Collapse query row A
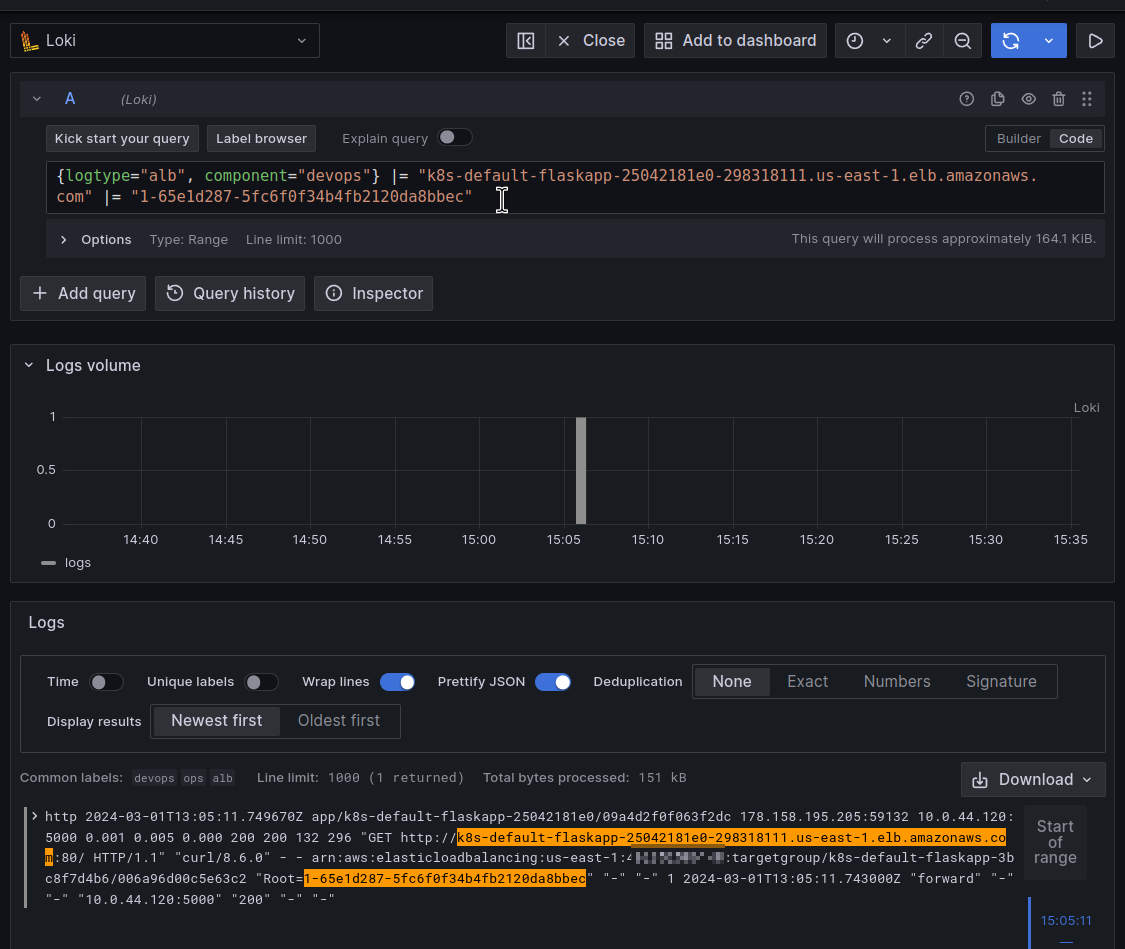Viewport: 1125px width, 949px height. tap(37, 99)
